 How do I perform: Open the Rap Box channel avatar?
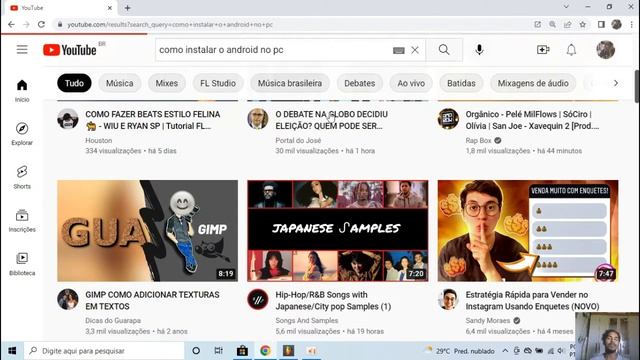coord(448,119)
